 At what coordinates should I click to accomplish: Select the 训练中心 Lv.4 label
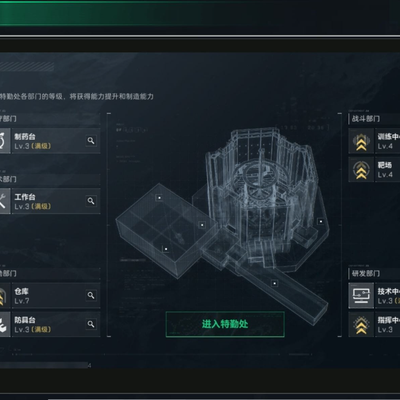coord(388,141)
